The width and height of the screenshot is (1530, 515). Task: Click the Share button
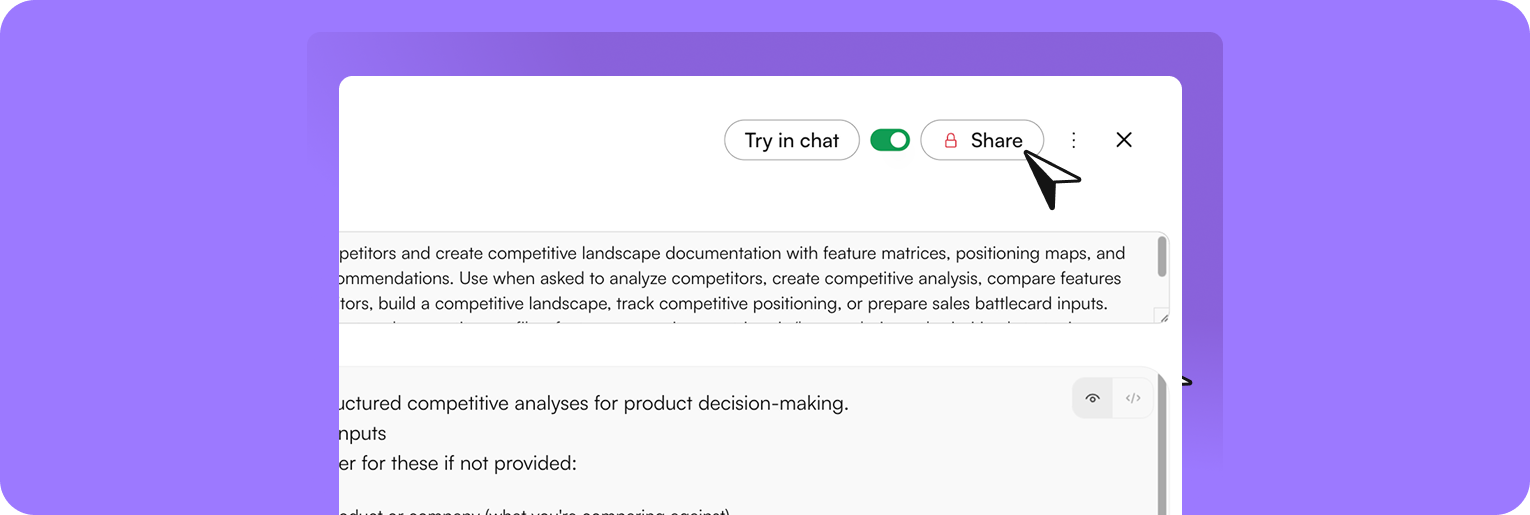tap(982, 141)
